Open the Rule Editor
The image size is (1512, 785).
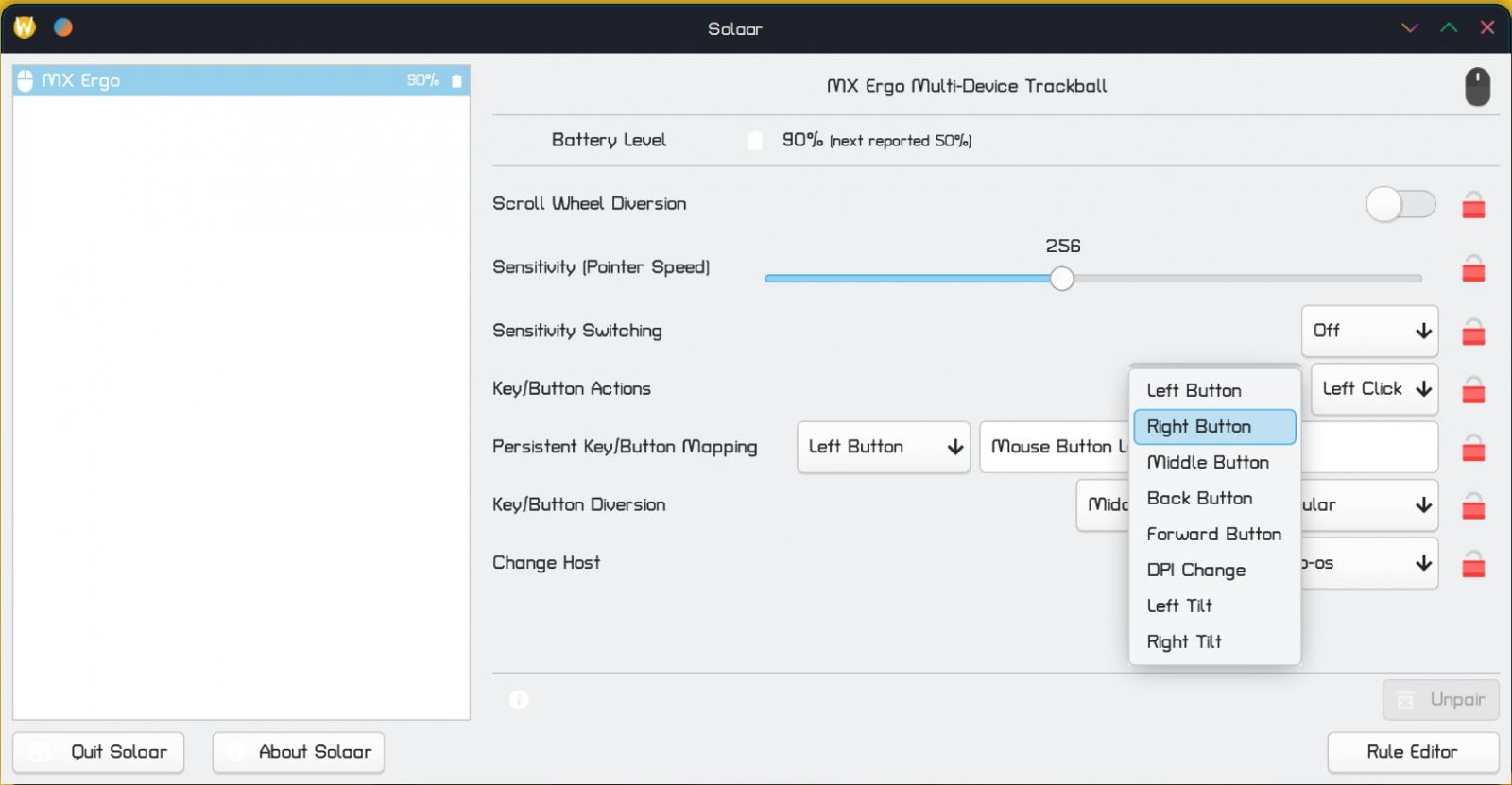(x=1412, y=752)
